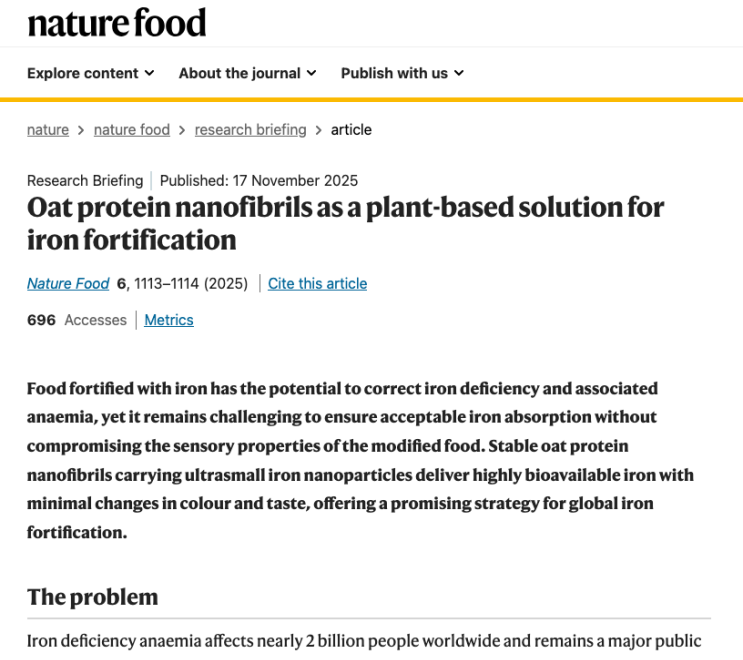Click the 696 Accesses count

(77, 320)
